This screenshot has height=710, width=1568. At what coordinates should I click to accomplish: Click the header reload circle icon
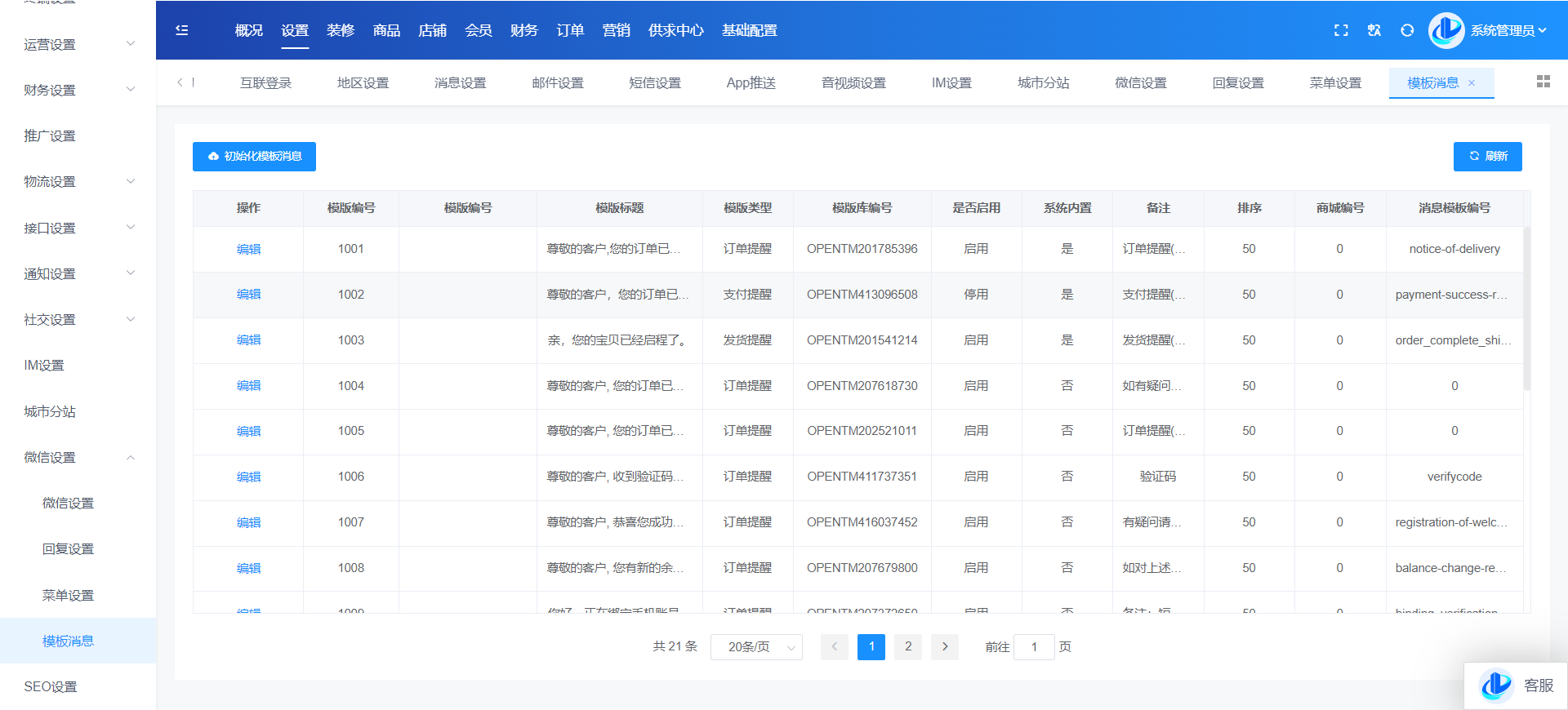[x=1407, y=30]
